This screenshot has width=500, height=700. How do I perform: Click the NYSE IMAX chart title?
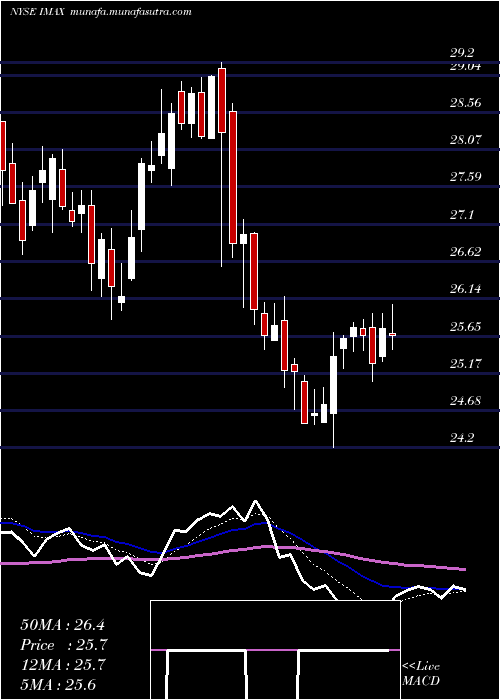pos(38,12)
